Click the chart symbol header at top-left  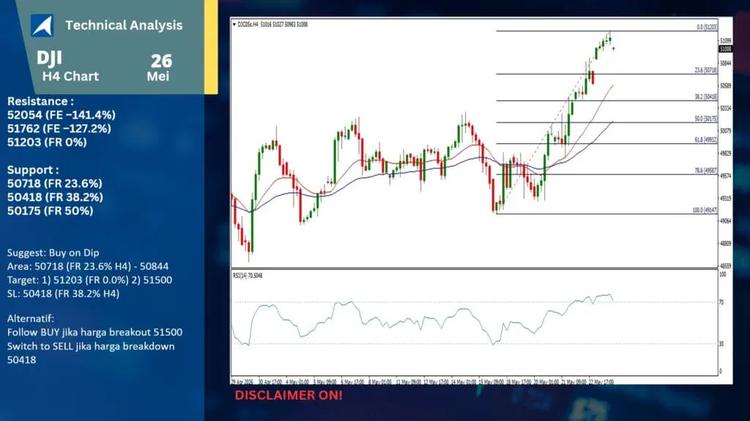tap(273, 24)
